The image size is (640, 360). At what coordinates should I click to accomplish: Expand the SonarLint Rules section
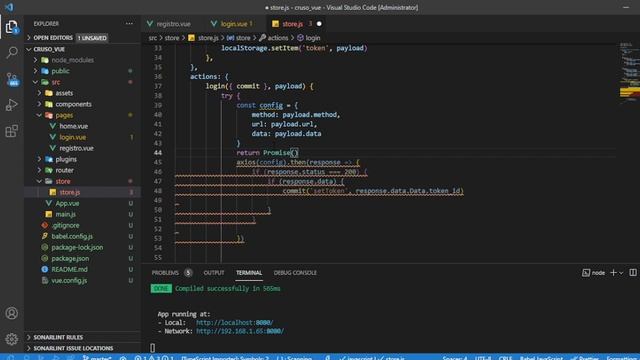(x=58, y=337)
